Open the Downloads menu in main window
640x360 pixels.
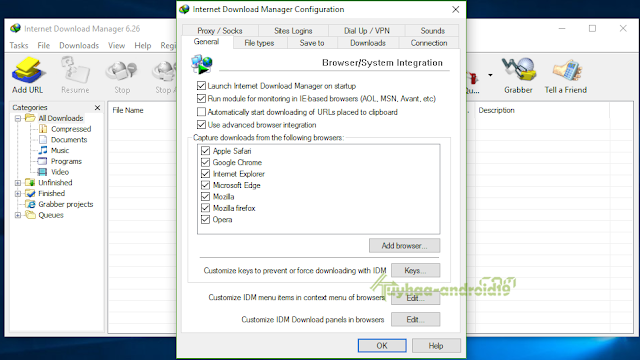[x=79, y=45]
